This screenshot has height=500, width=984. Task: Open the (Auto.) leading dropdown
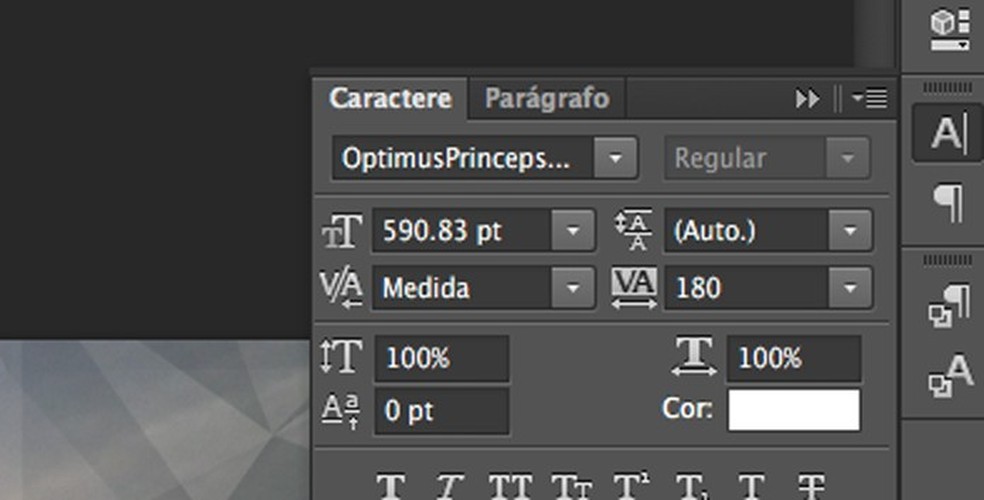pos(850,231)
